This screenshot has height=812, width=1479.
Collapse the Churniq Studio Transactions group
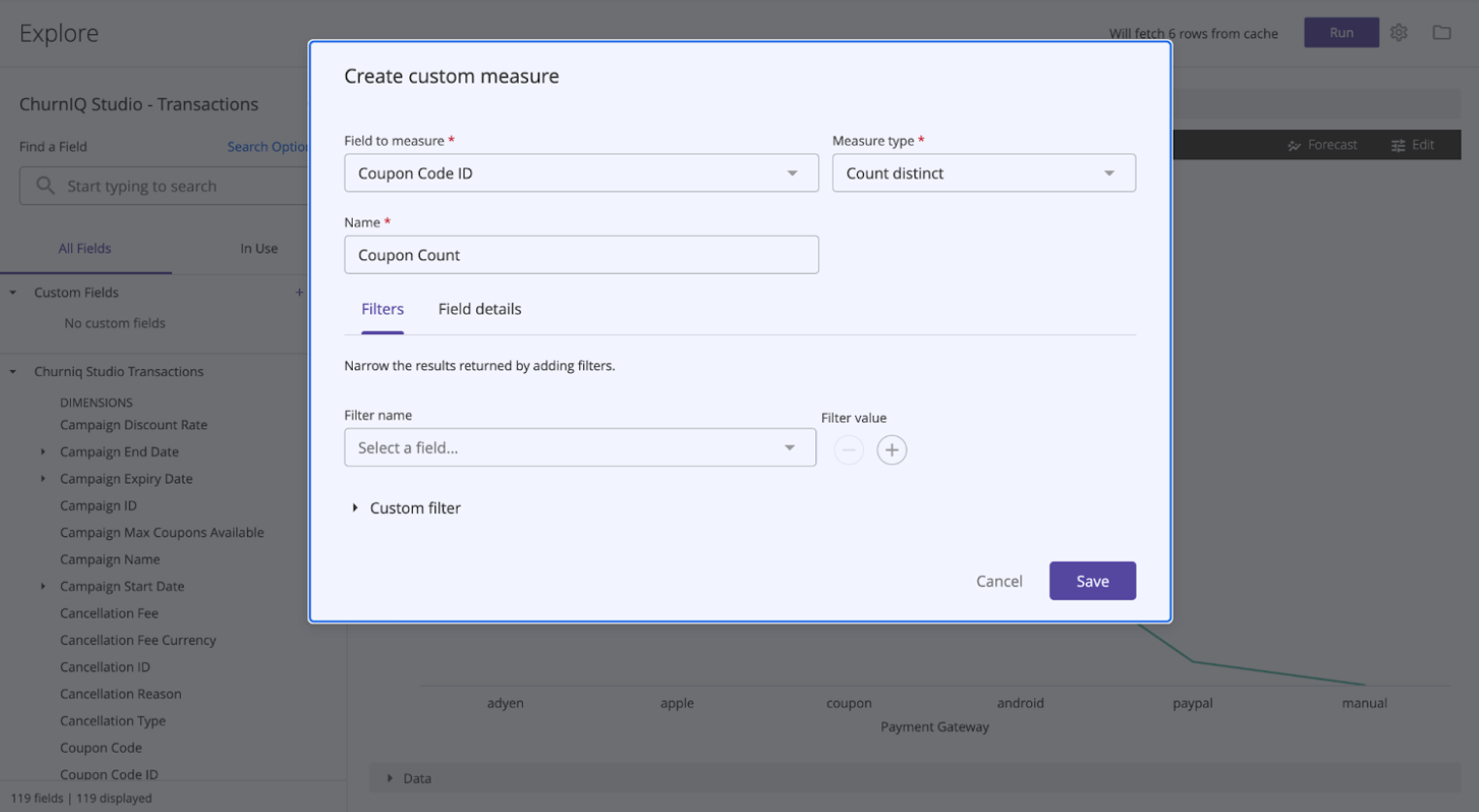pos(13,371)
